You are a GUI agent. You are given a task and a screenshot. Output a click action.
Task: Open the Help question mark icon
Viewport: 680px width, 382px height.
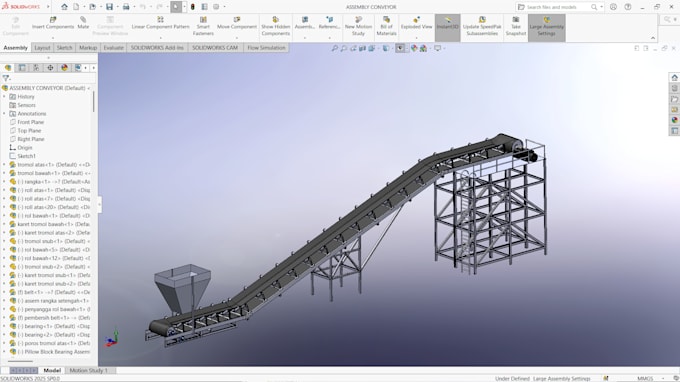coord(628,7)
